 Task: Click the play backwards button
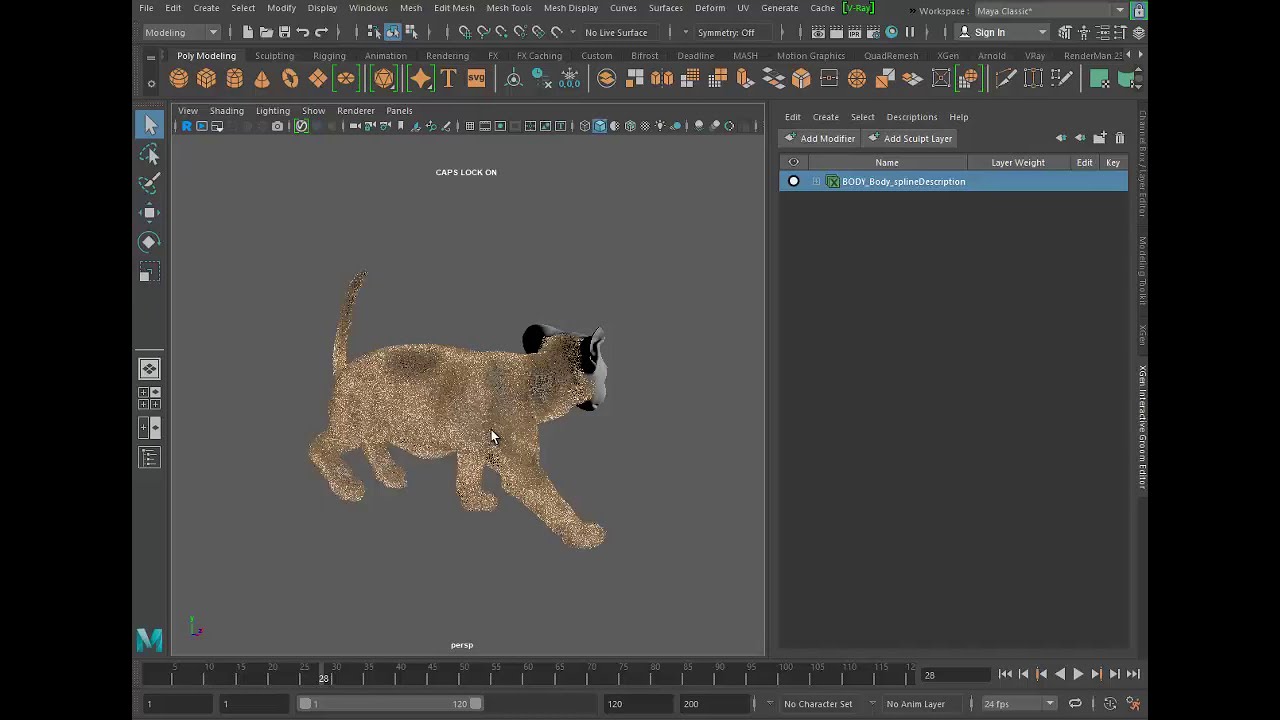(1060, 675)
